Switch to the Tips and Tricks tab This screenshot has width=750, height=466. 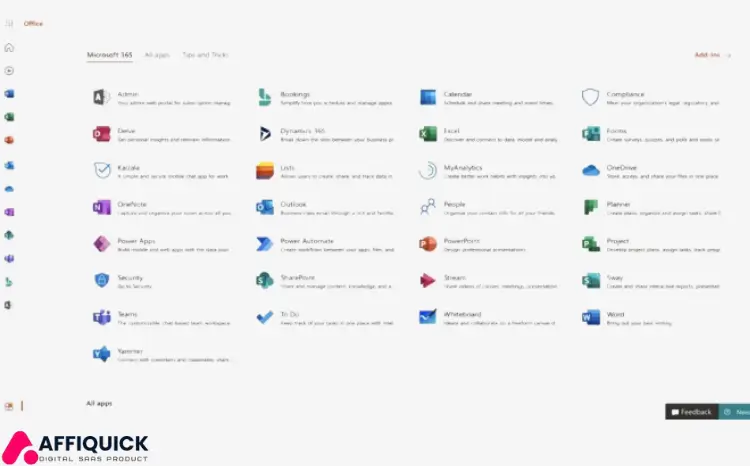205,55
